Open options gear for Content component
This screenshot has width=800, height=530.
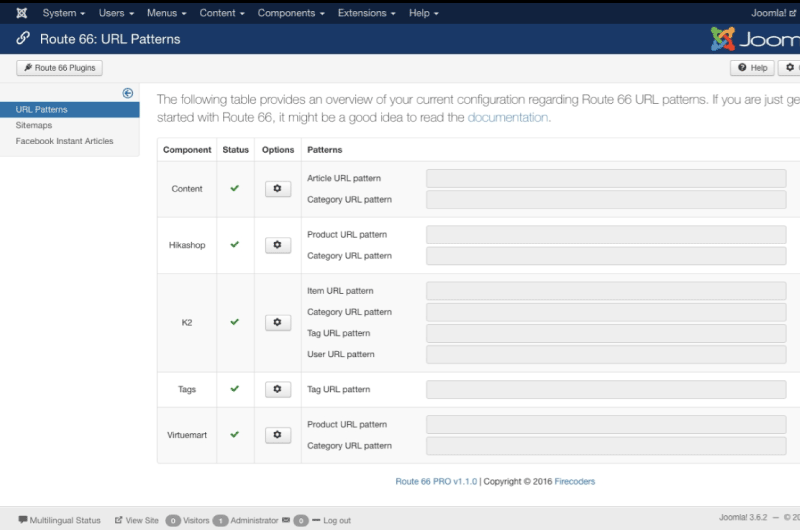(x=278, y=189)
